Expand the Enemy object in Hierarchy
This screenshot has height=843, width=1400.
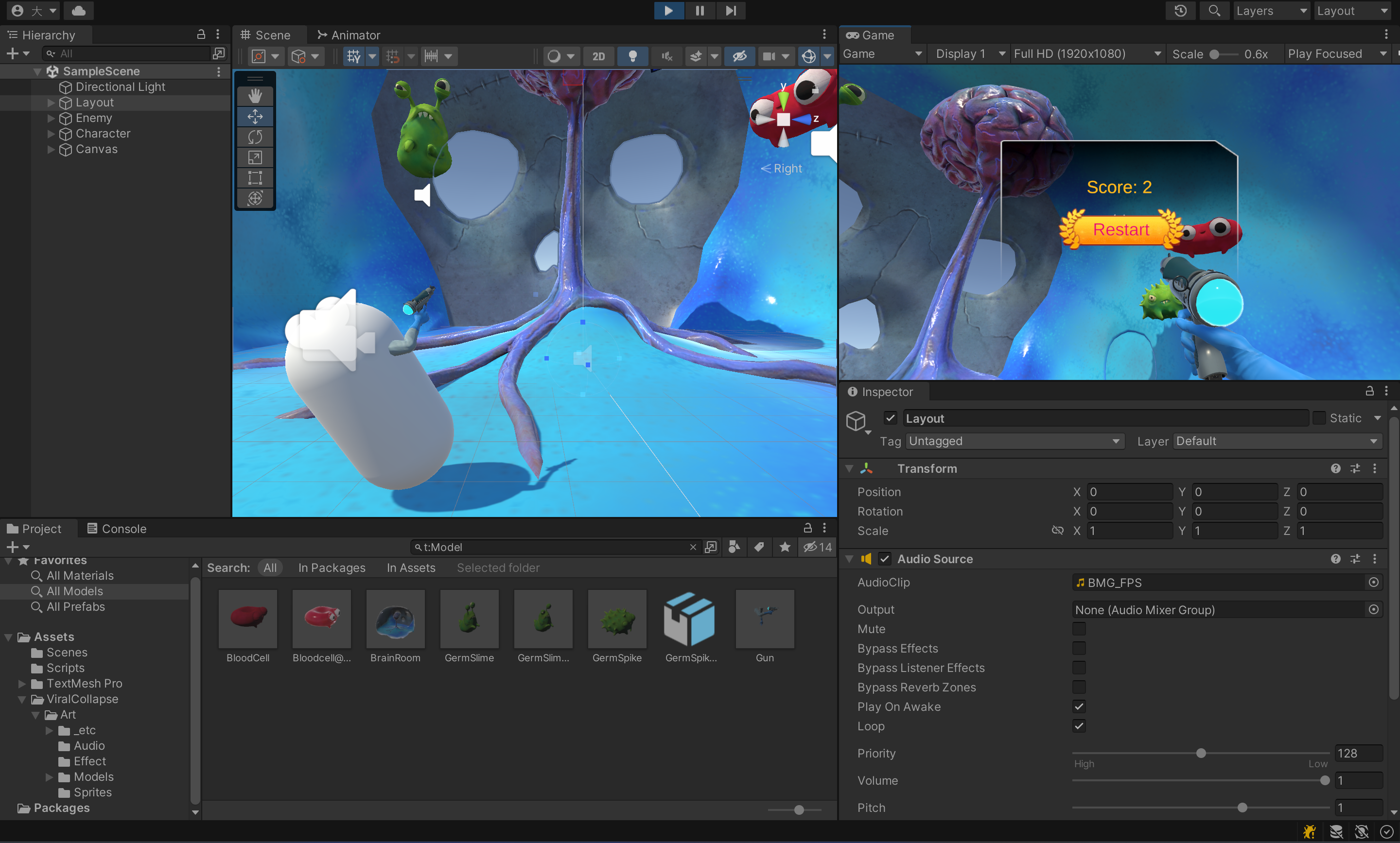(x=51, y=118)
